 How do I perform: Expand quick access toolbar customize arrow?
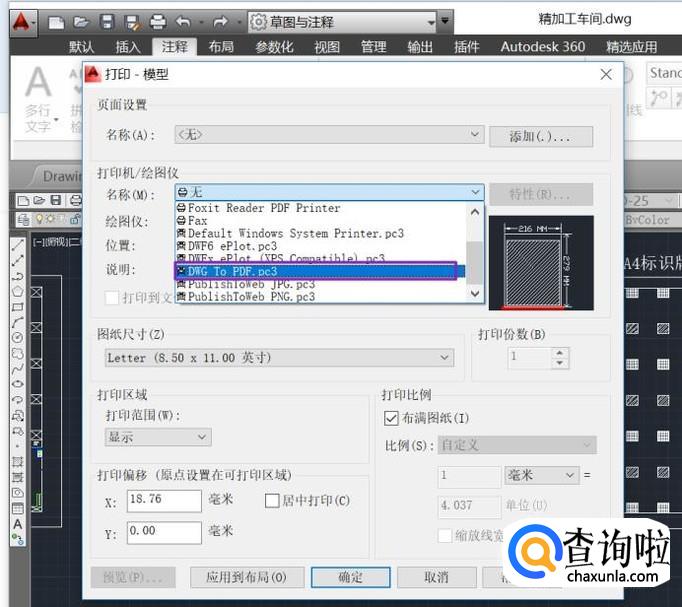pyautogui.click(x=445, y=21)
